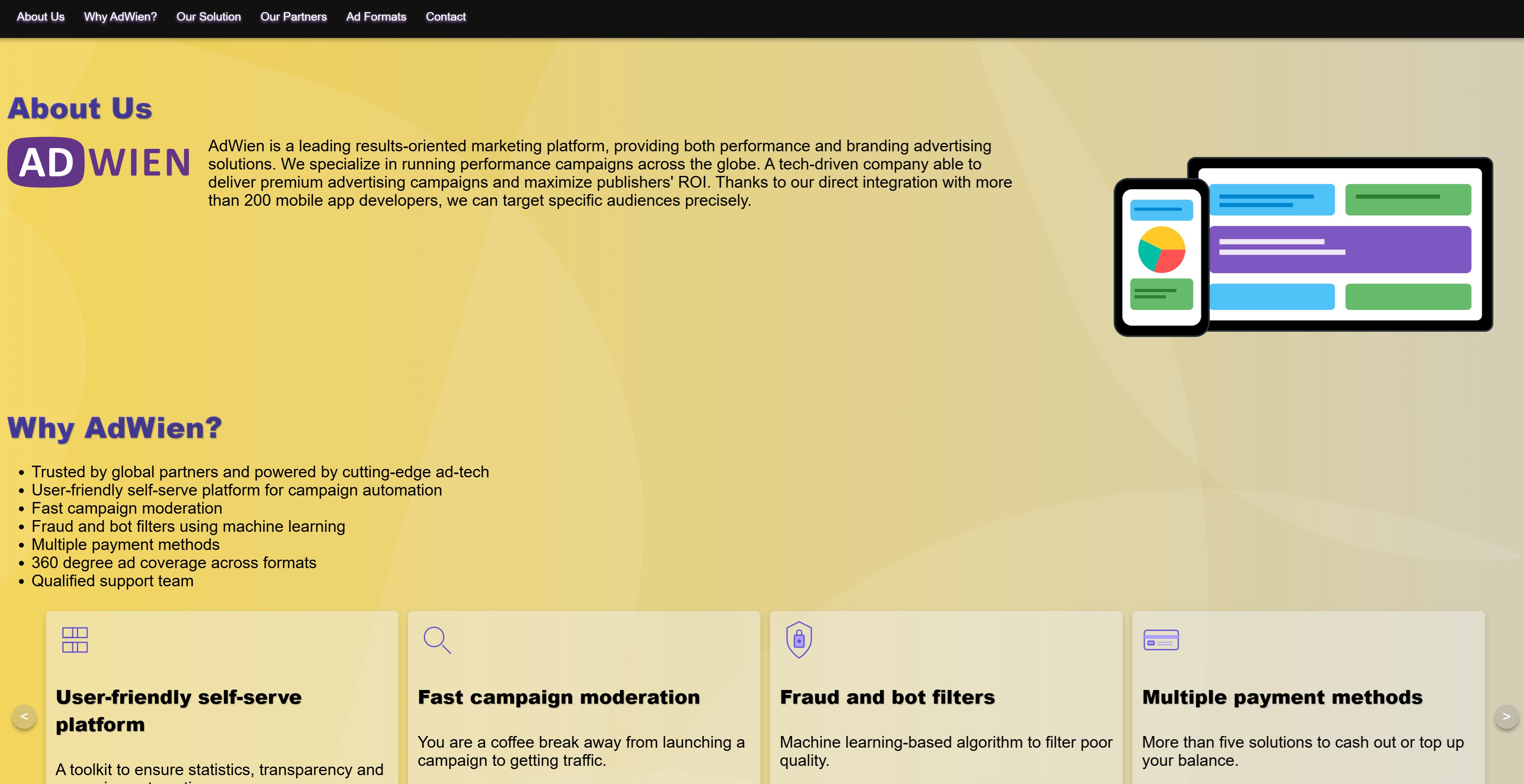
Task: Click the Fast campaign moderation card heading
Action: (559, 697)
